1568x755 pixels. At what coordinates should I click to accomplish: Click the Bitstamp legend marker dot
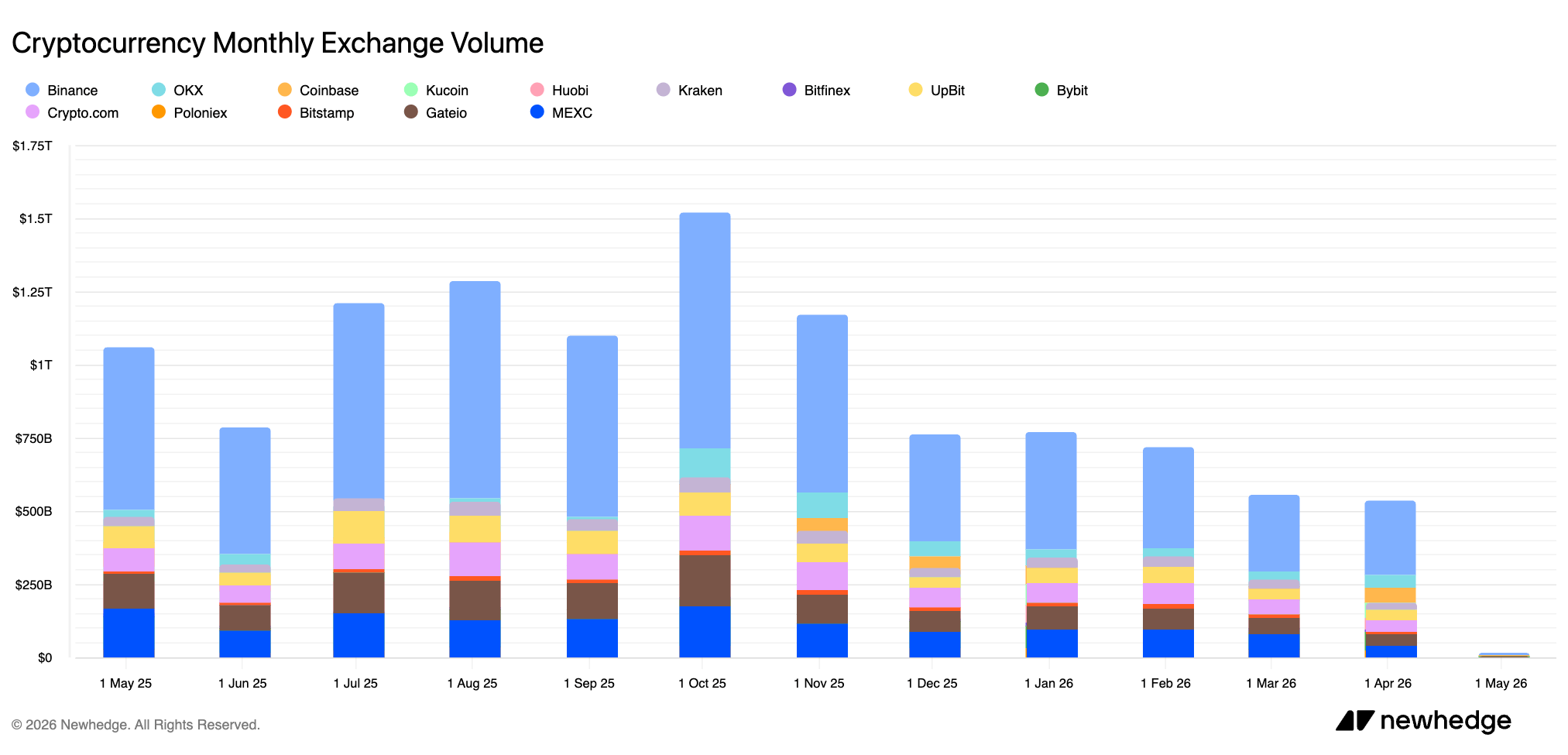point(285,112)
